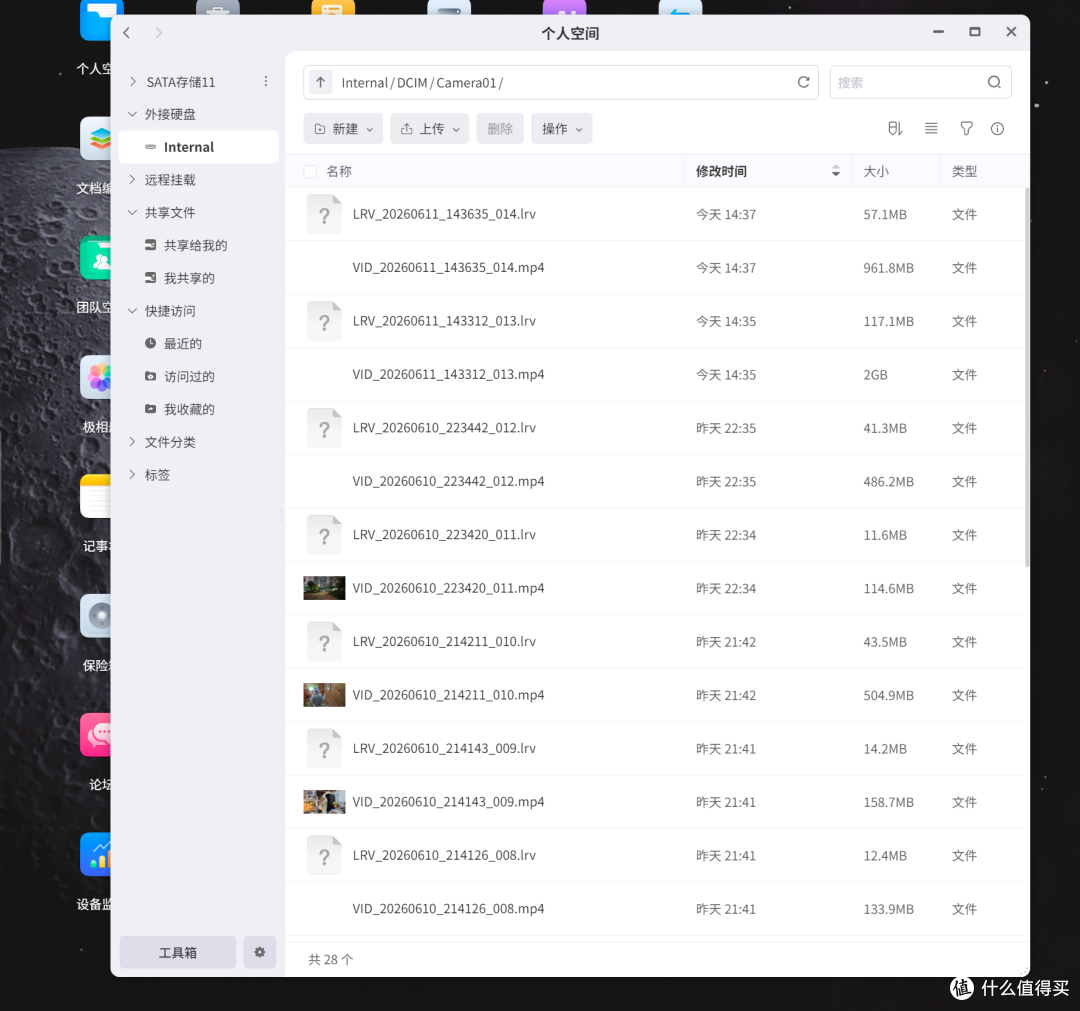Image resolution: width=1080 pixels, height=1011 pixels.
Task: Expand the 远程挂载 section
Action: point(133,180)
